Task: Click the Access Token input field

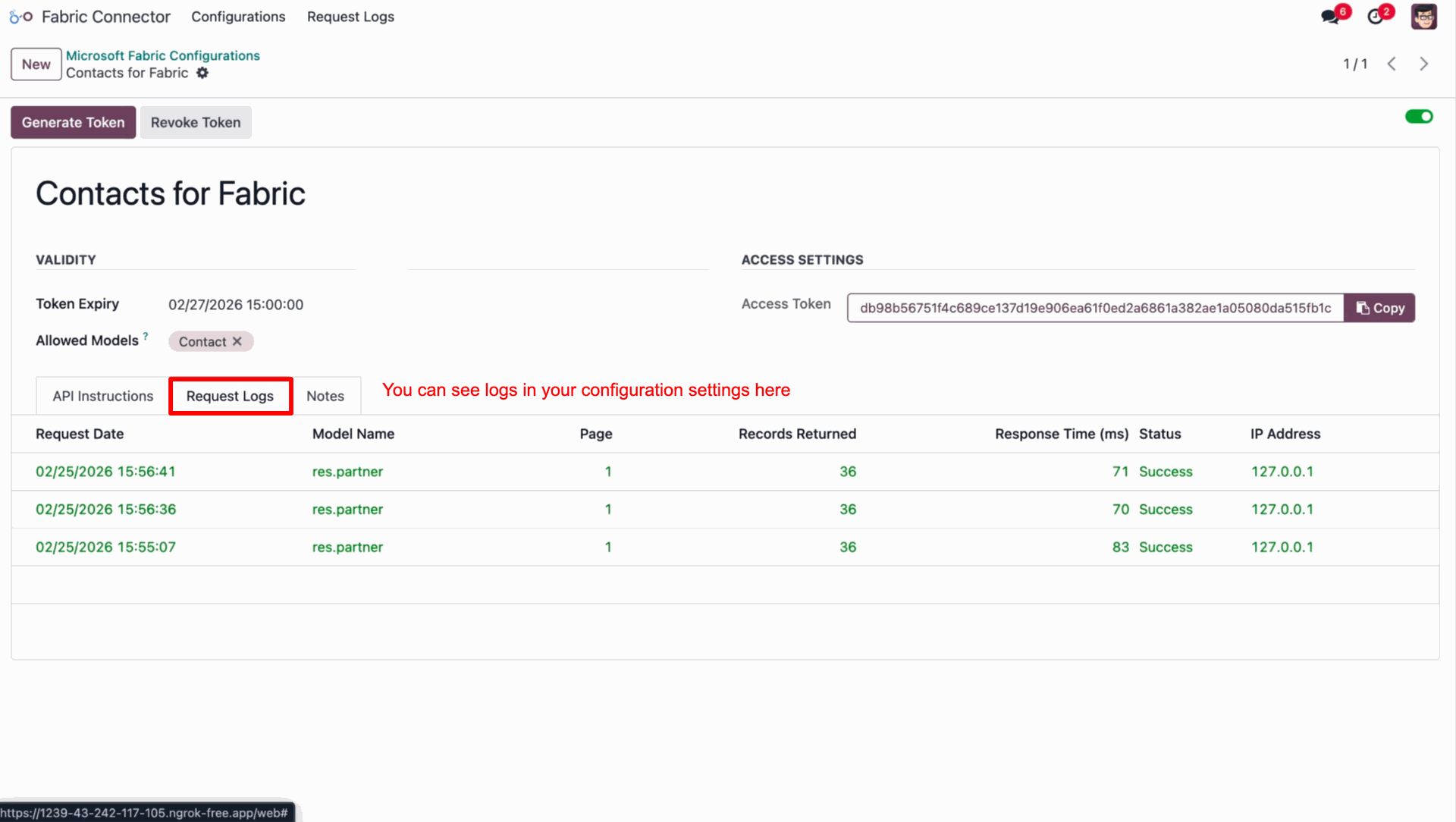Action: point(1094,308)
